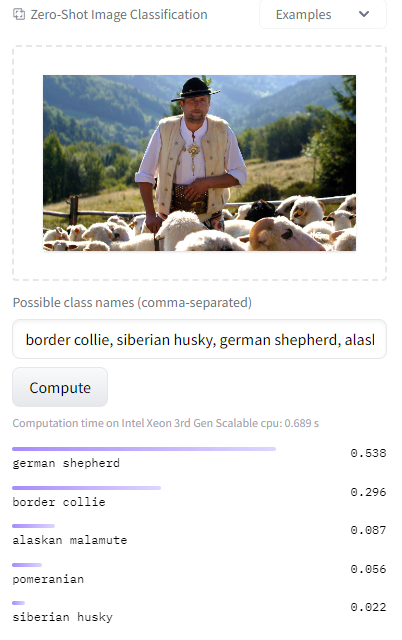
Task: Click the border collie score bar
Action: tap(87, 488)
